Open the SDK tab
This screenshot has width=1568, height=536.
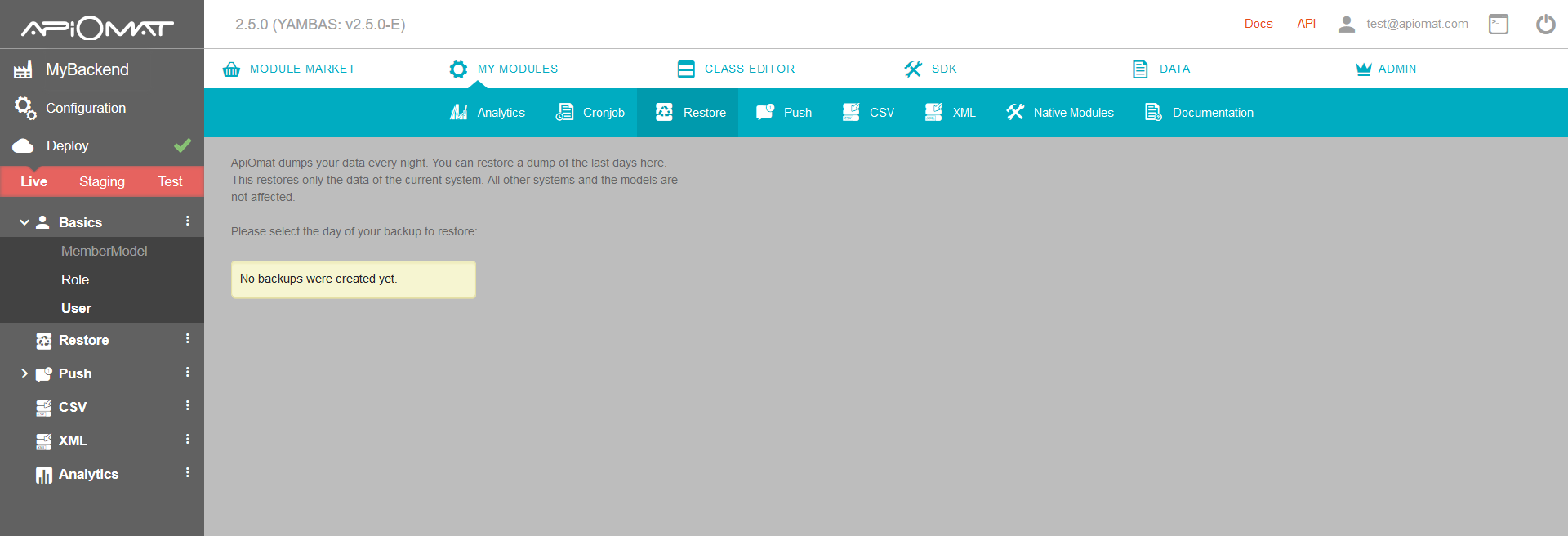[930, 69]
